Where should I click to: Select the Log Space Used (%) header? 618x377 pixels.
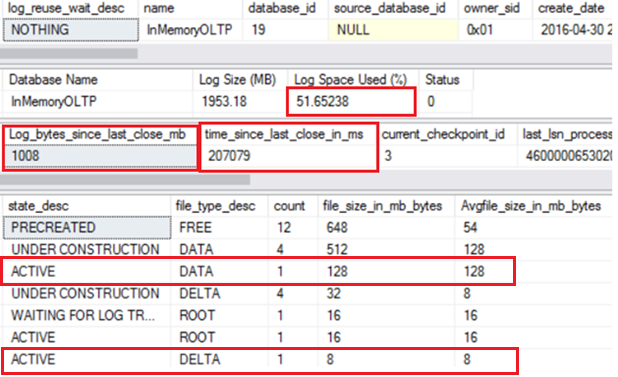(x=351, y=80)
